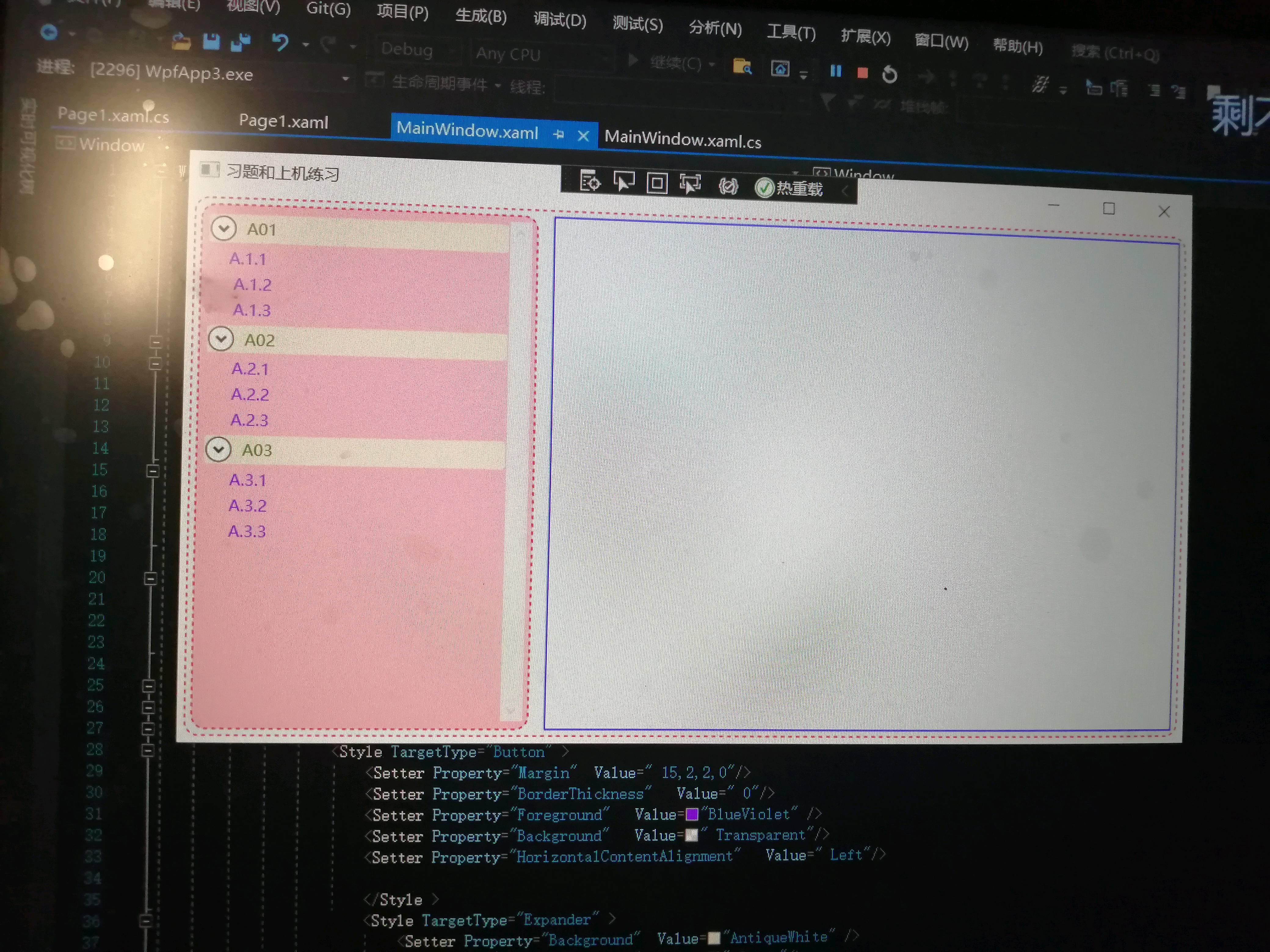Click the Restart debugging icon
Screen dimensions: 1270x952
tap(889, 74)
